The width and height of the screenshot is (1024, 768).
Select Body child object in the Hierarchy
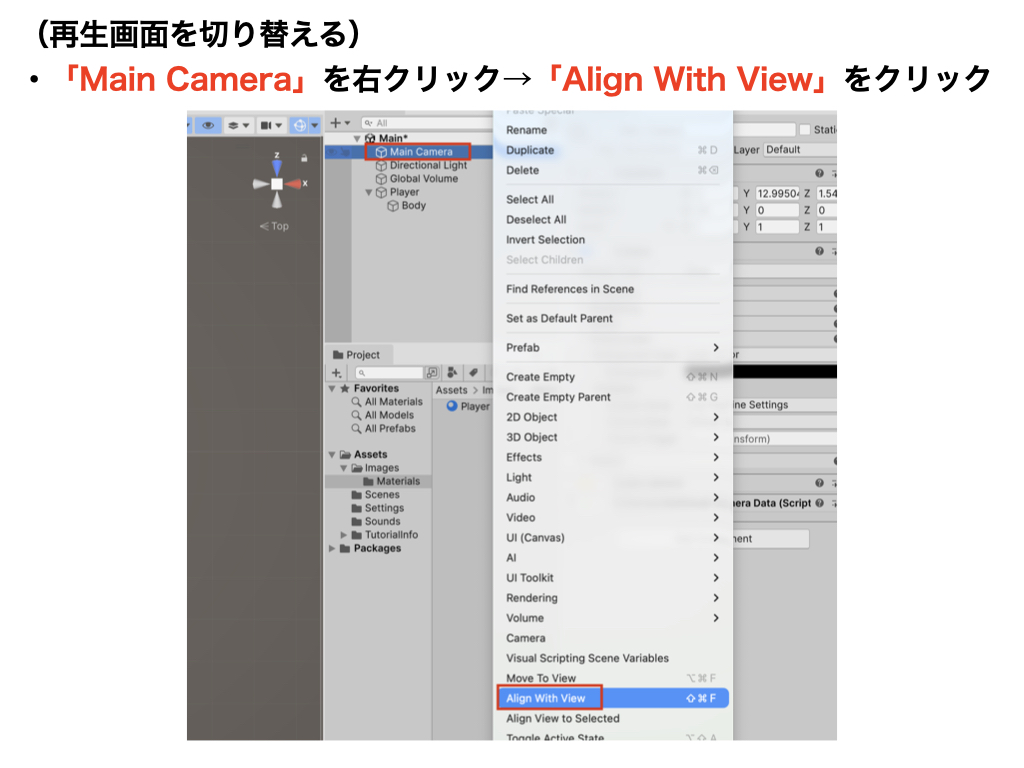click(x=413, y=205)
